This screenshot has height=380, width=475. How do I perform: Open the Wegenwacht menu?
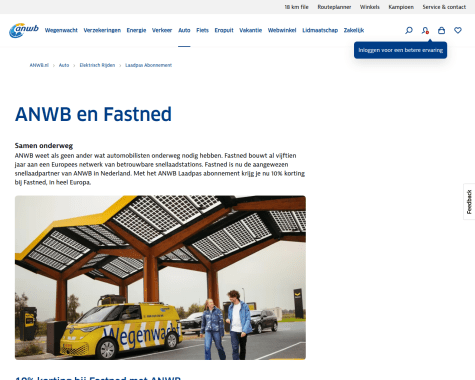click(x=61, y=30)
